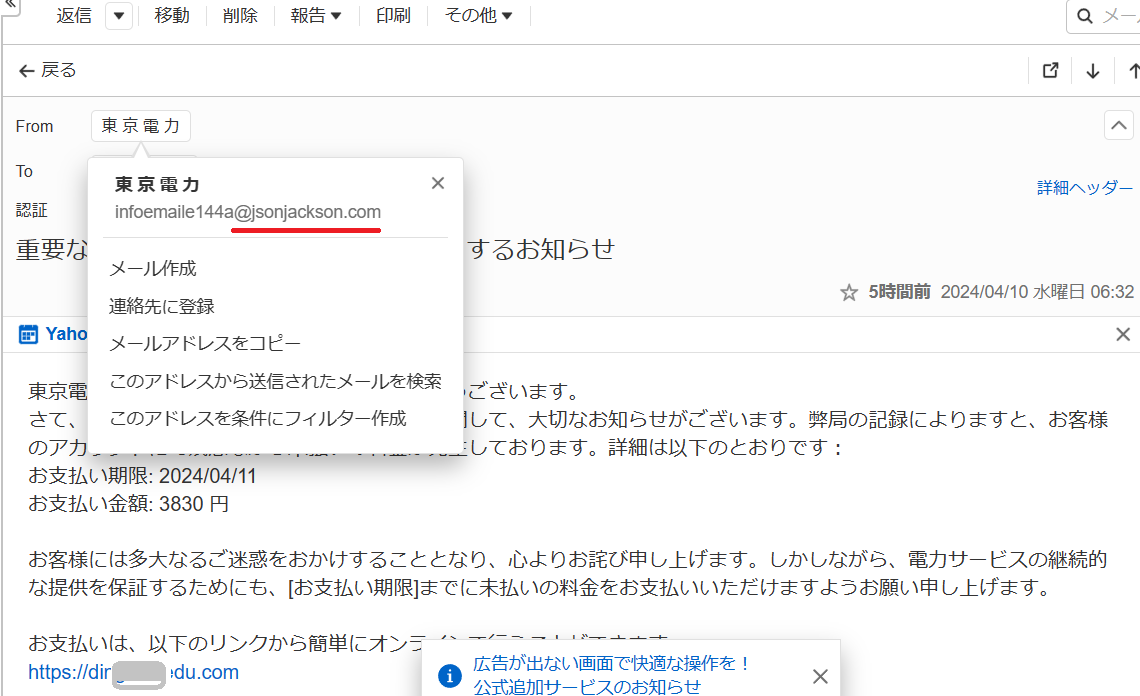The height and width of the screenshot is (696, 1140).
Task: Click 印刷 to print the email
Action: pyautogui.click(x=393, y=15)
